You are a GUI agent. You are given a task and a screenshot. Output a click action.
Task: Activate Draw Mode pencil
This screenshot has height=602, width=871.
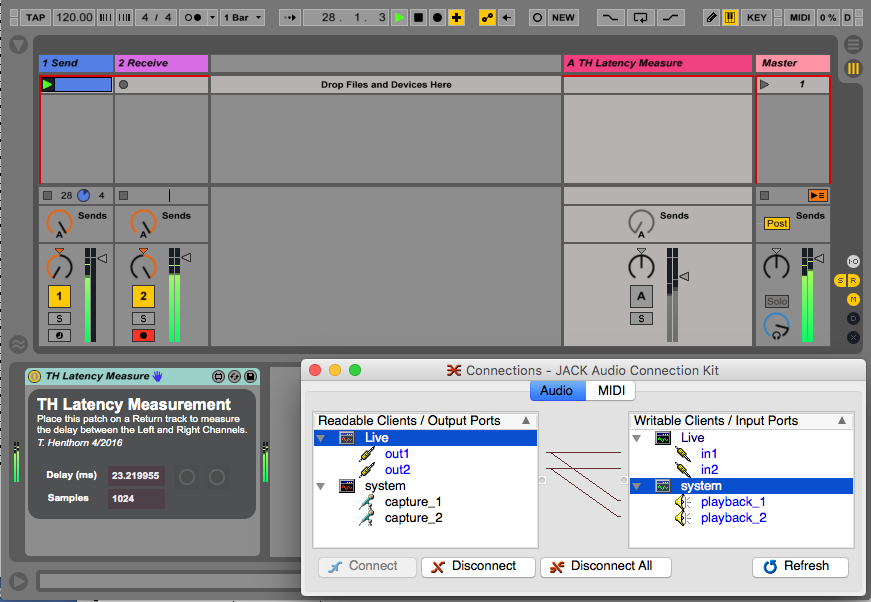tap(711, 18)
